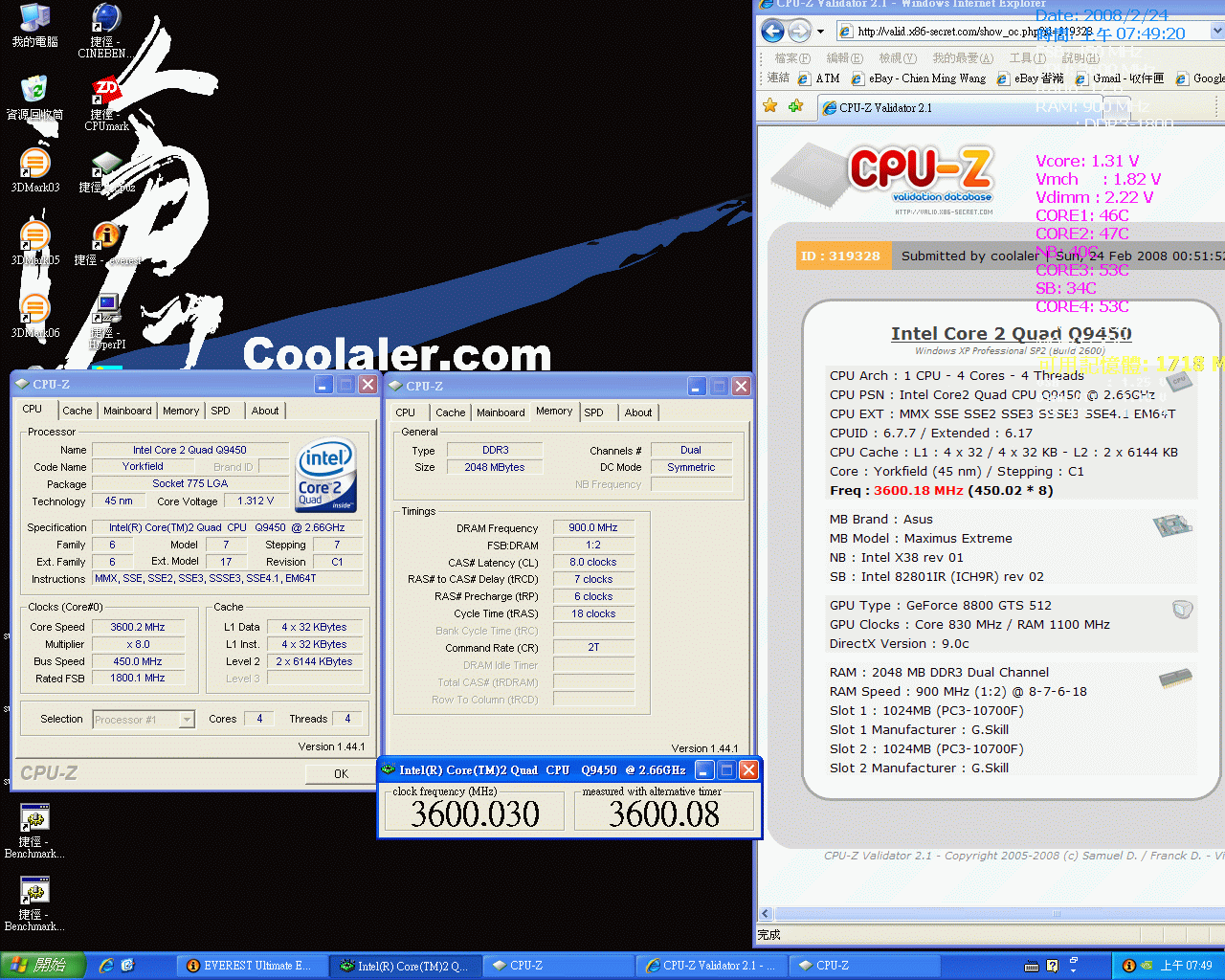Open SPD tab in the CPU-Z processor window
This screenshot has width=1225, height=980.
[x=221, y=411]
